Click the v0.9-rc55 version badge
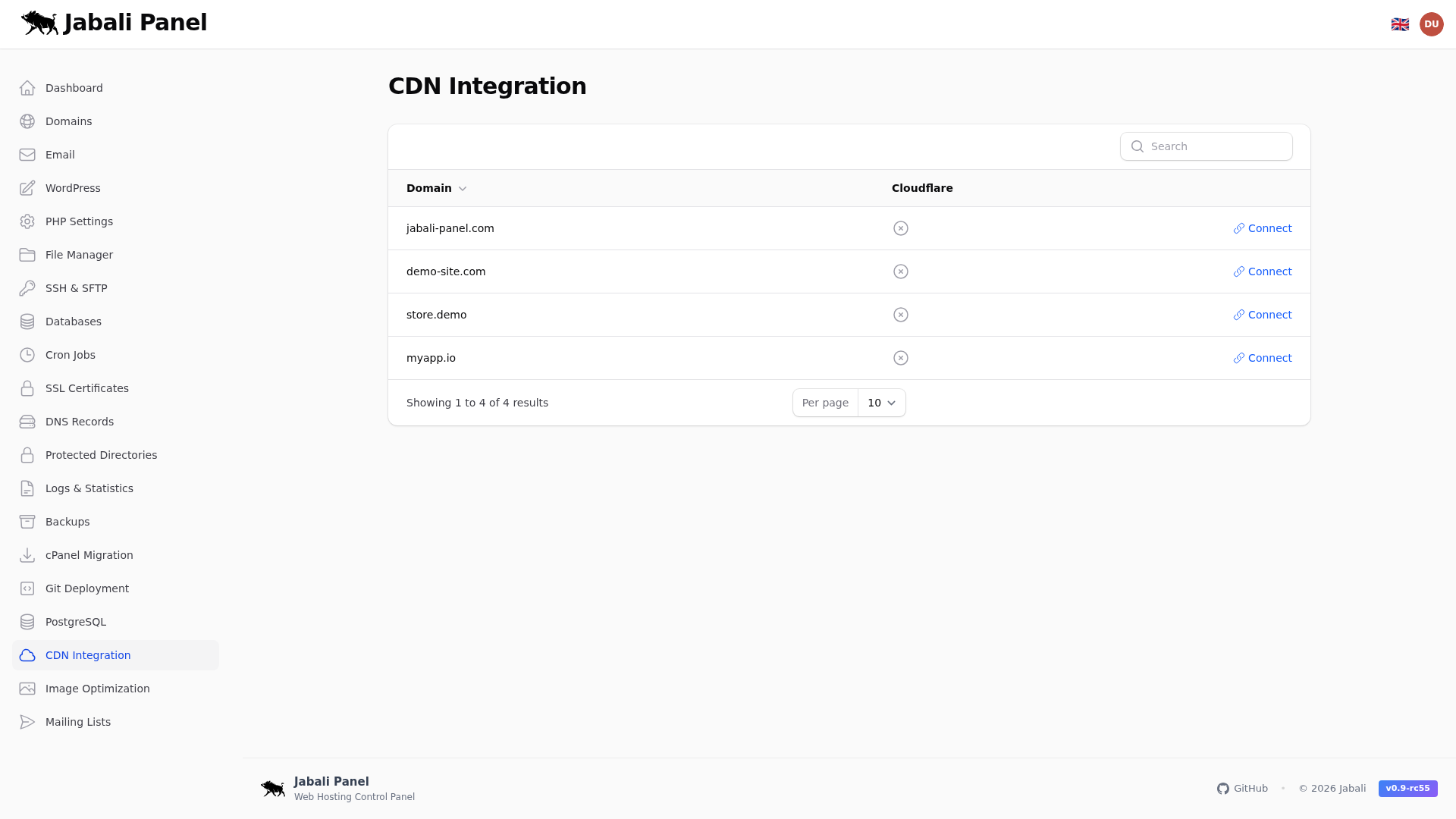This screenshot has width=1456, height=819. tap(1407, 789)
